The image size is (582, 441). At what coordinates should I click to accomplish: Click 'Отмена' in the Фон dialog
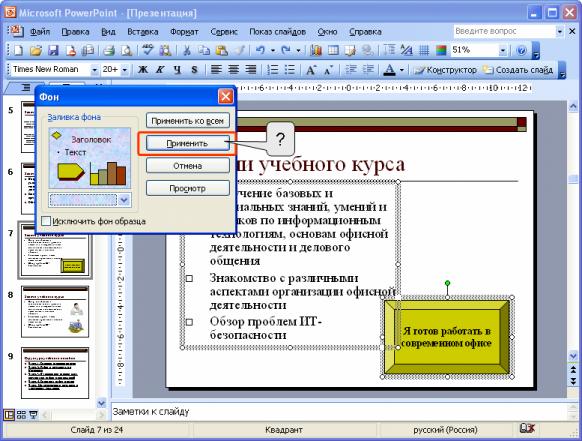click(x=187, y=166)
